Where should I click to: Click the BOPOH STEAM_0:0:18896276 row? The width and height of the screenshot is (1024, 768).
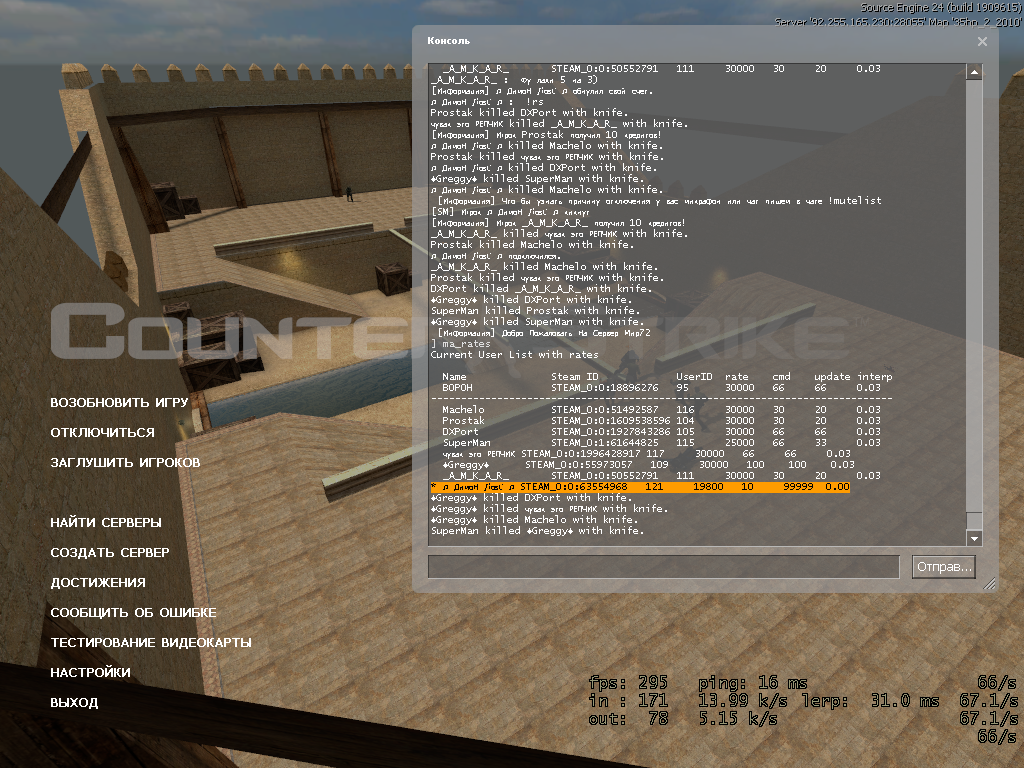click(x=661, y=387)
